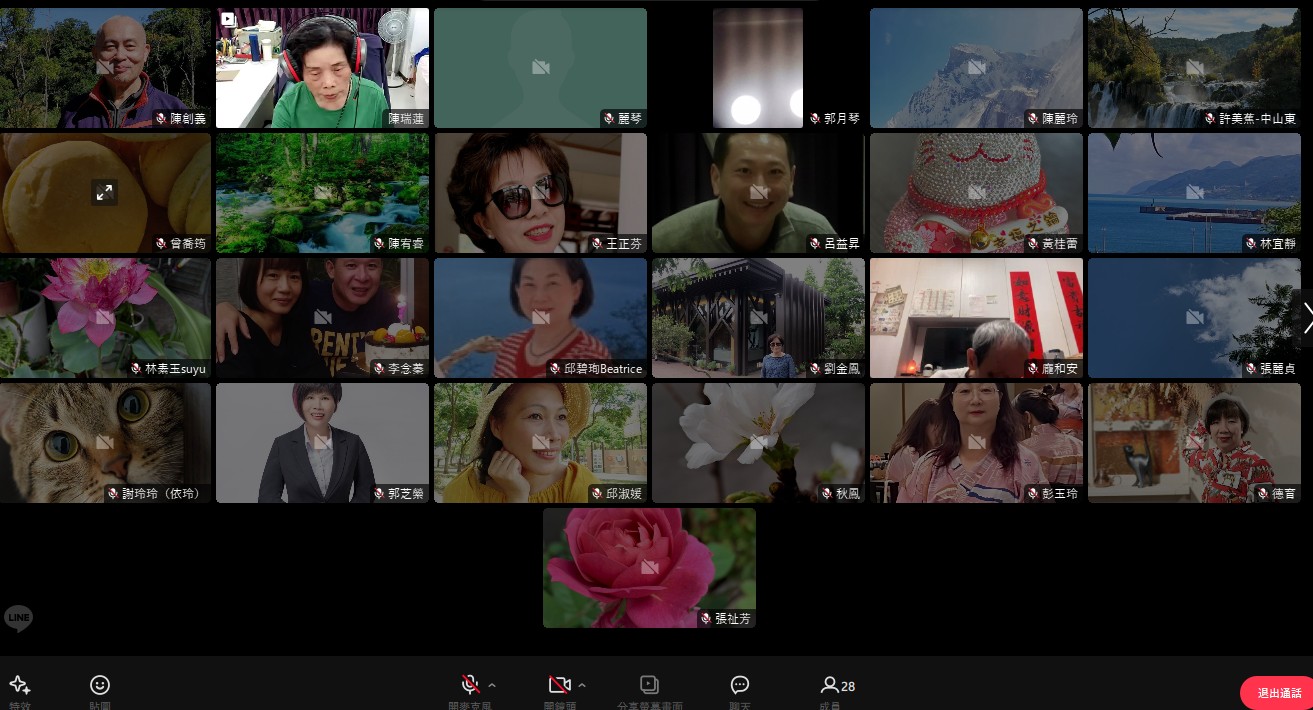
Task: Open the members list showing 28
Action: pos(838,686)
